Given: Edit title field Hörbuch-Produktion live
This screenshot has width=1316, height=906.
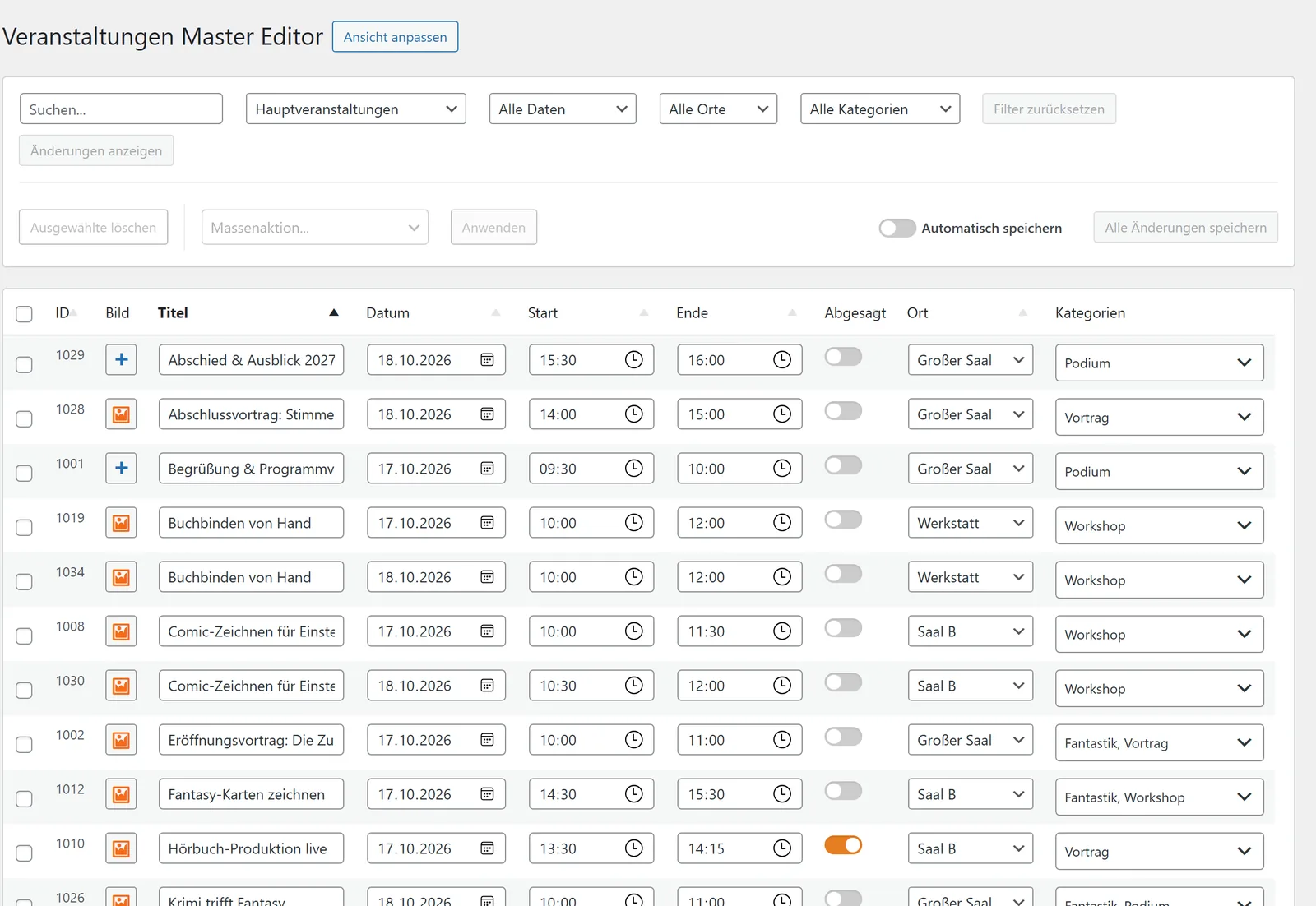Looking at the screenshot, I should click(x=251, y=848).
